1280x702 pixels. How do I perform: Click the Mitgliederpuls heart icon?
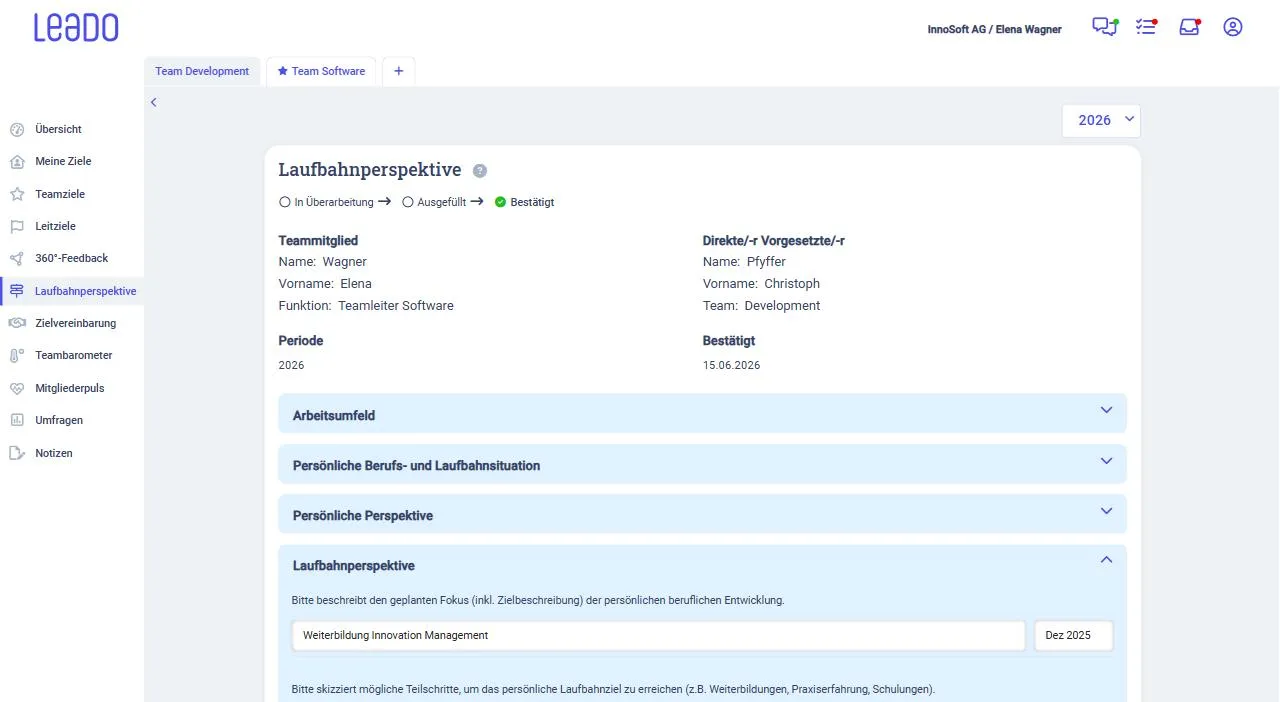(x=17, y=388)
